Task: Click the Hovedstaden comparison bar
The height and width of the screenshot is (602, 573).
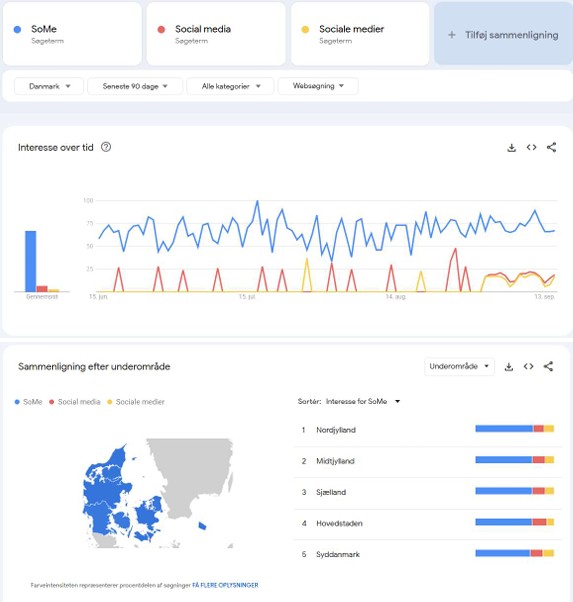Action: point(515,522)
